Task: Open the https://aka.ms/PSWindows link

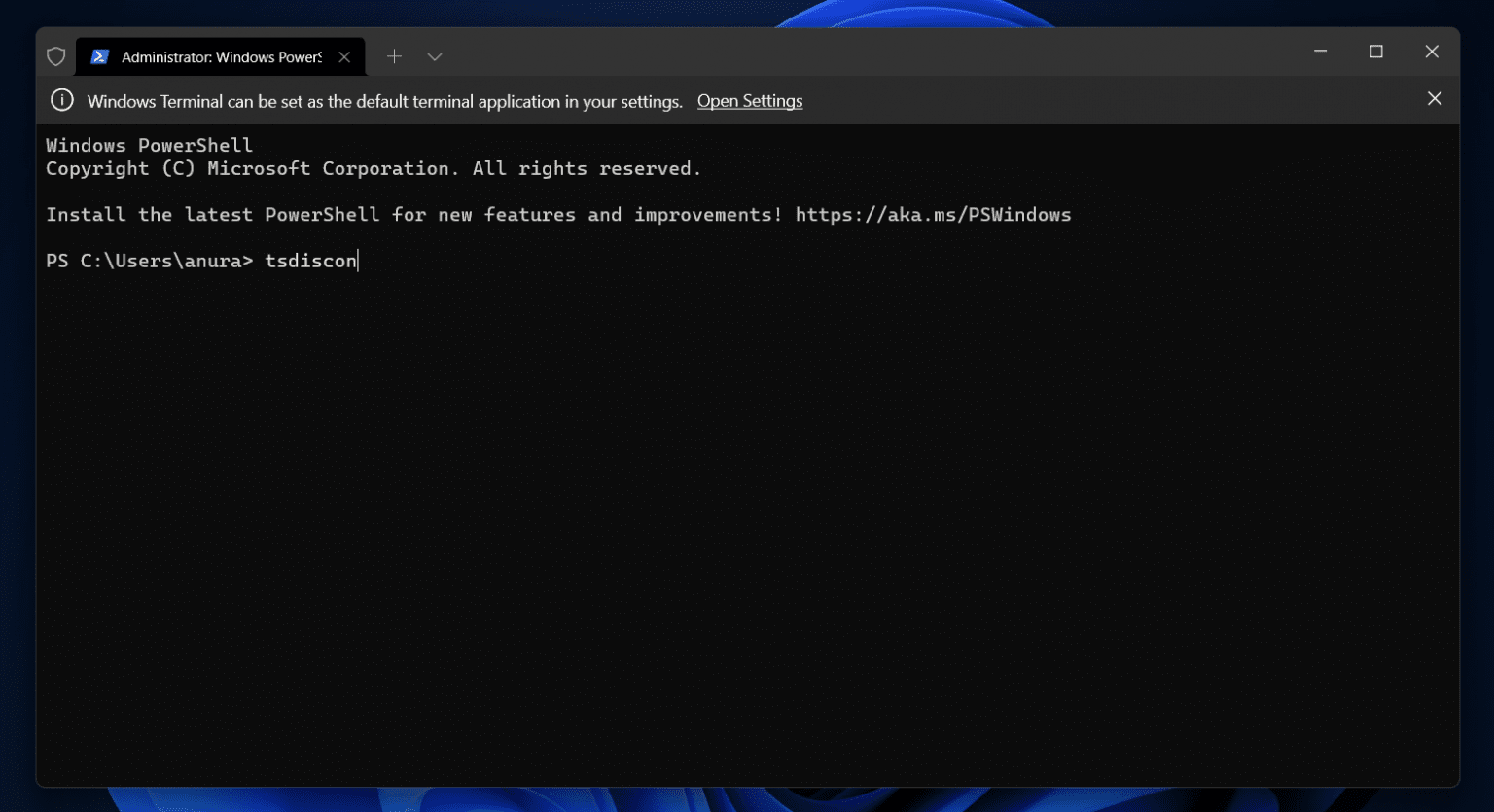Action: 933,214
